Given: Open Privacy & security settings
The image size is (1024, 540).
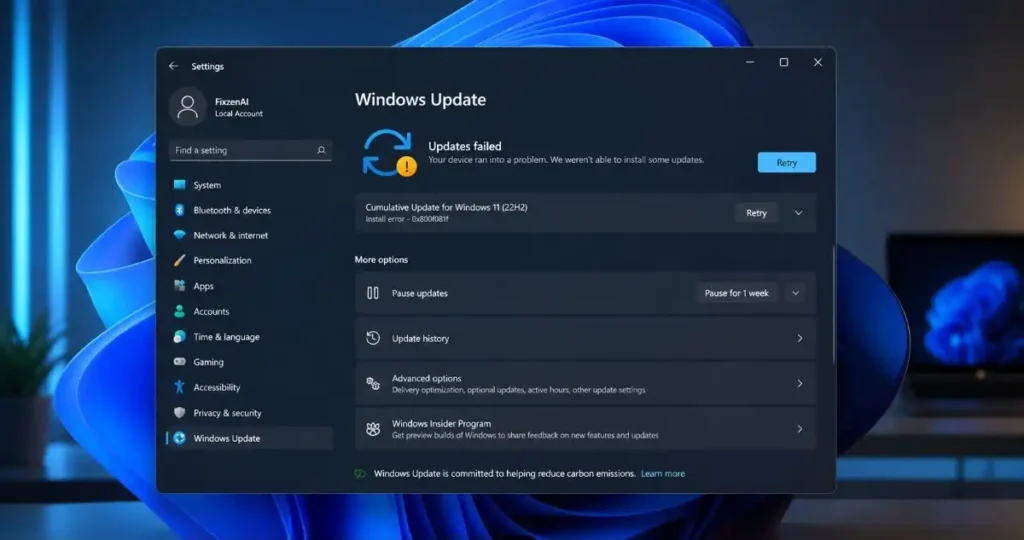Looking at the screenshot, I should (x=251, y=413).
